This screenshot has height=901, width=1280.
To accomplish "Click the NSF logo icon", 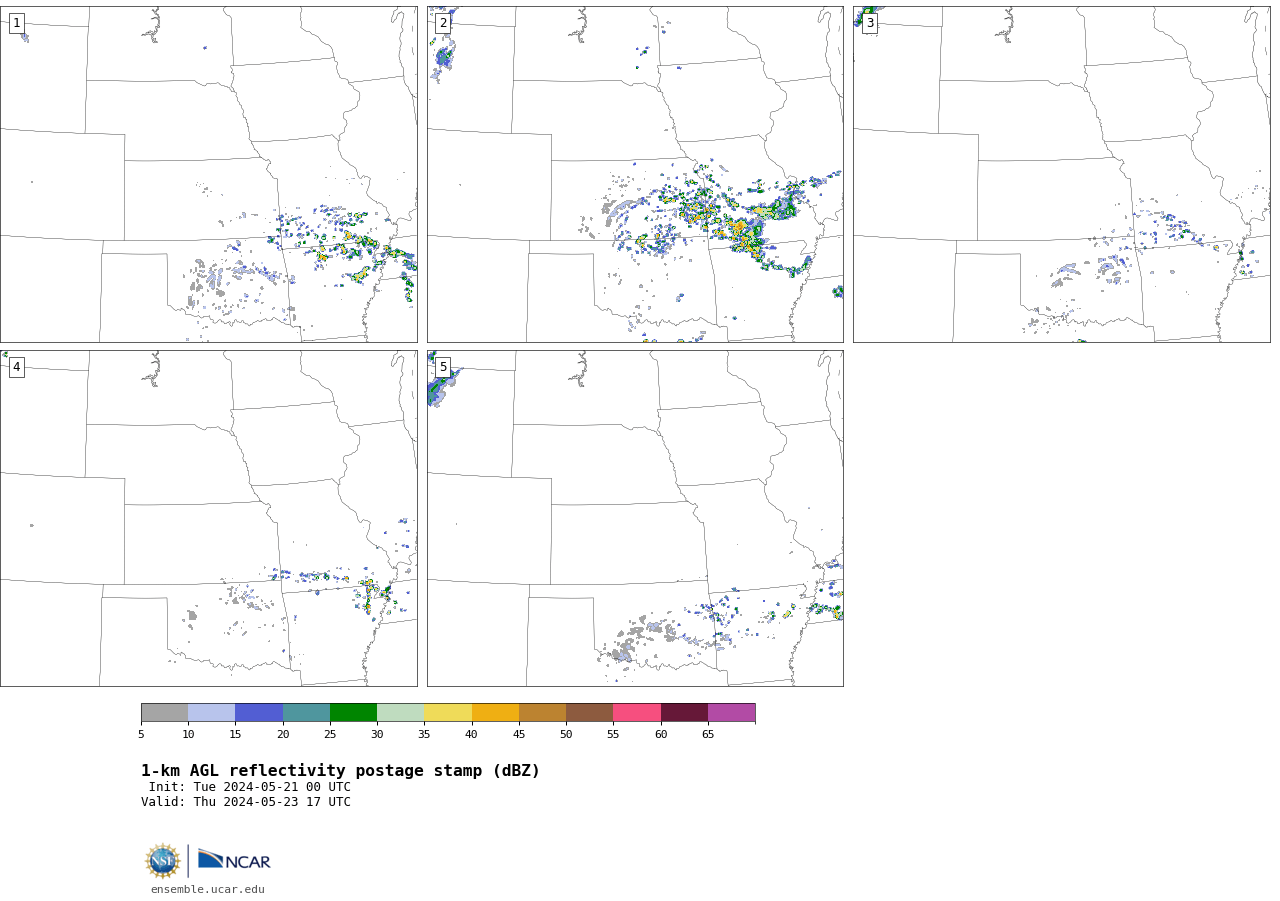I will tap(163, 861).
